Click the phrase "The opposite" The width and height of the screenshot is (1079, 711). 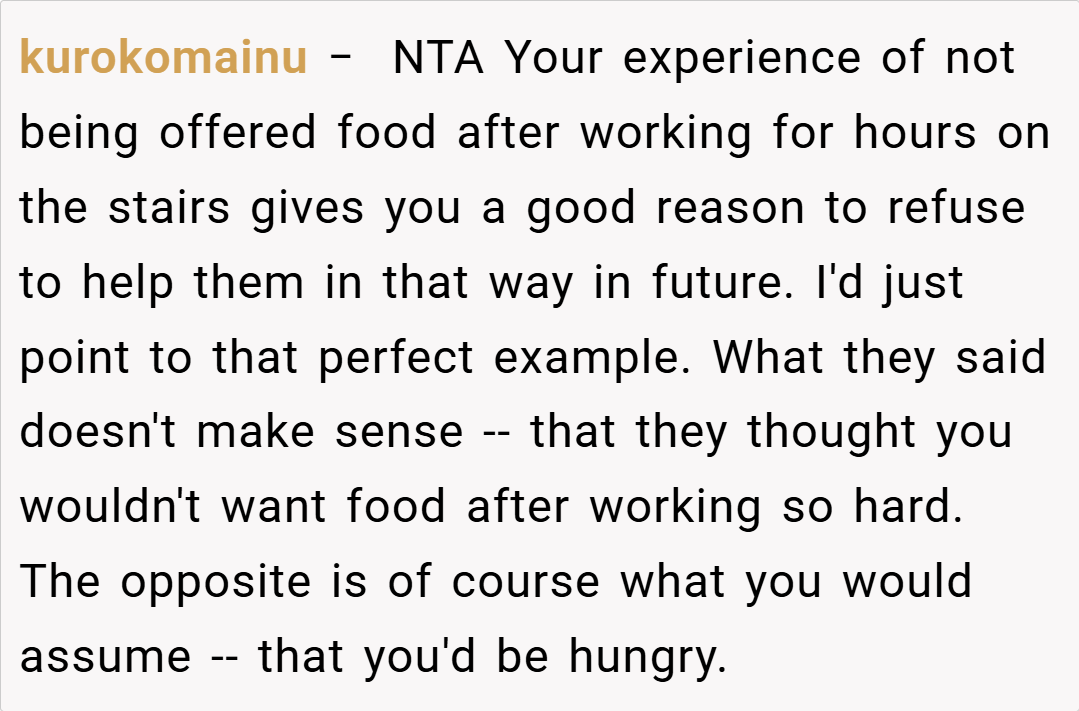pyautogui.click(x=165, y=582)
